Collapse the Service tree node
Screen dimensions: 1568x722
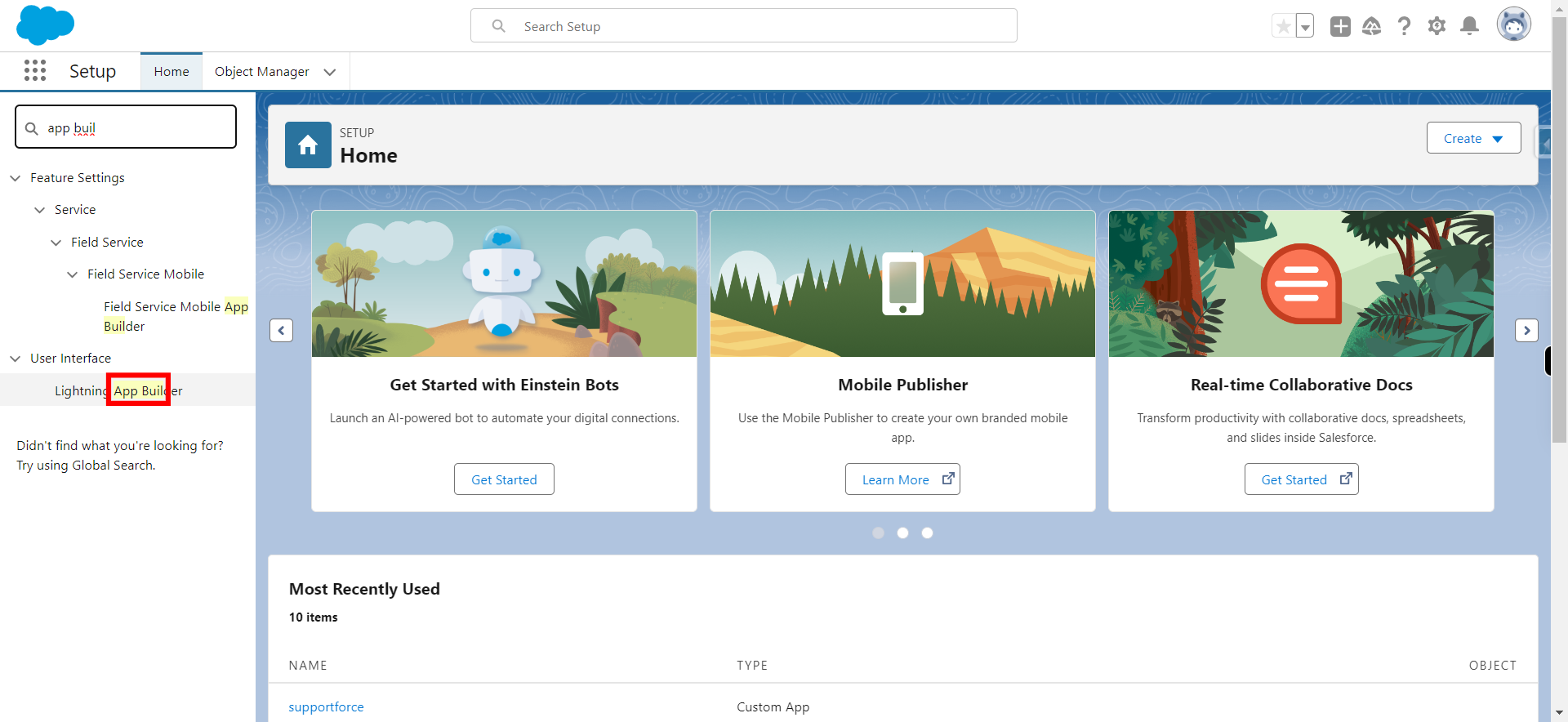click(x=40, y=210)
